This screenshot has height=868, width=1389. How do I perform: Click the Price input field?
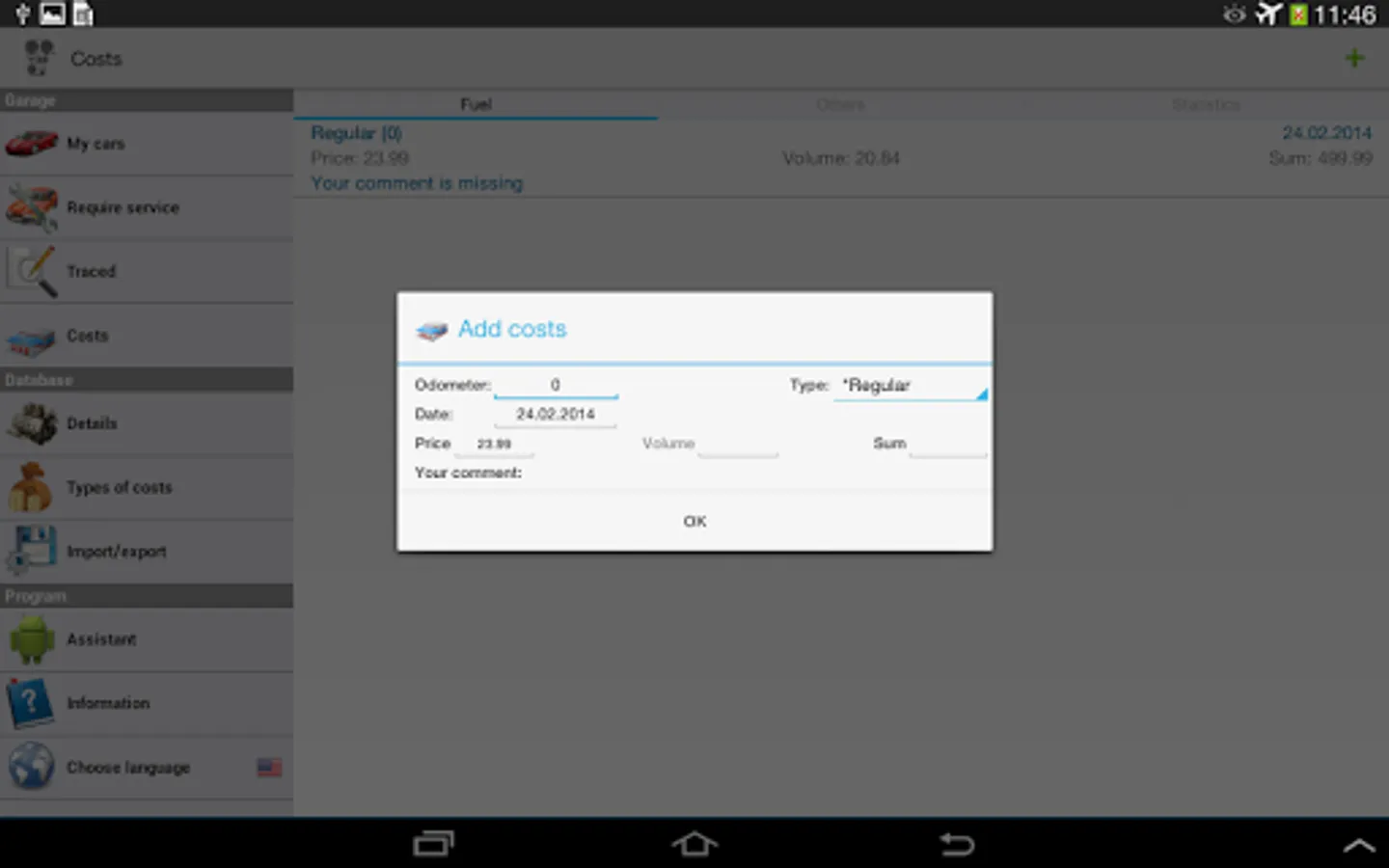tap(494, 444)
